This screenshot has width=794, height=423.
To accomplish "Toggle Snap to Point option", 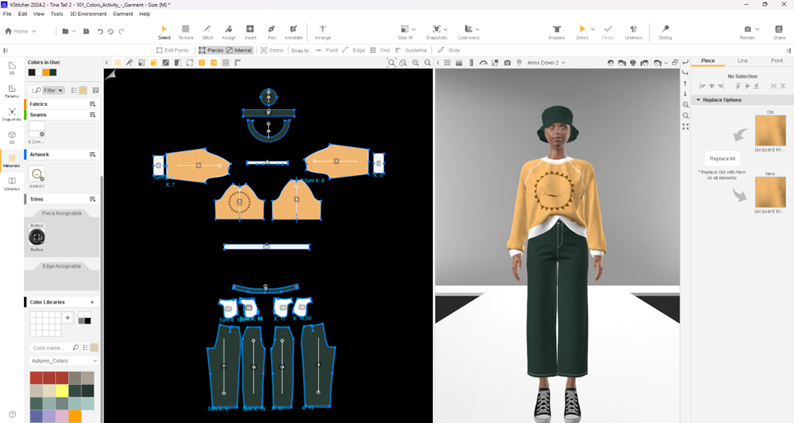I will (327, 50).
